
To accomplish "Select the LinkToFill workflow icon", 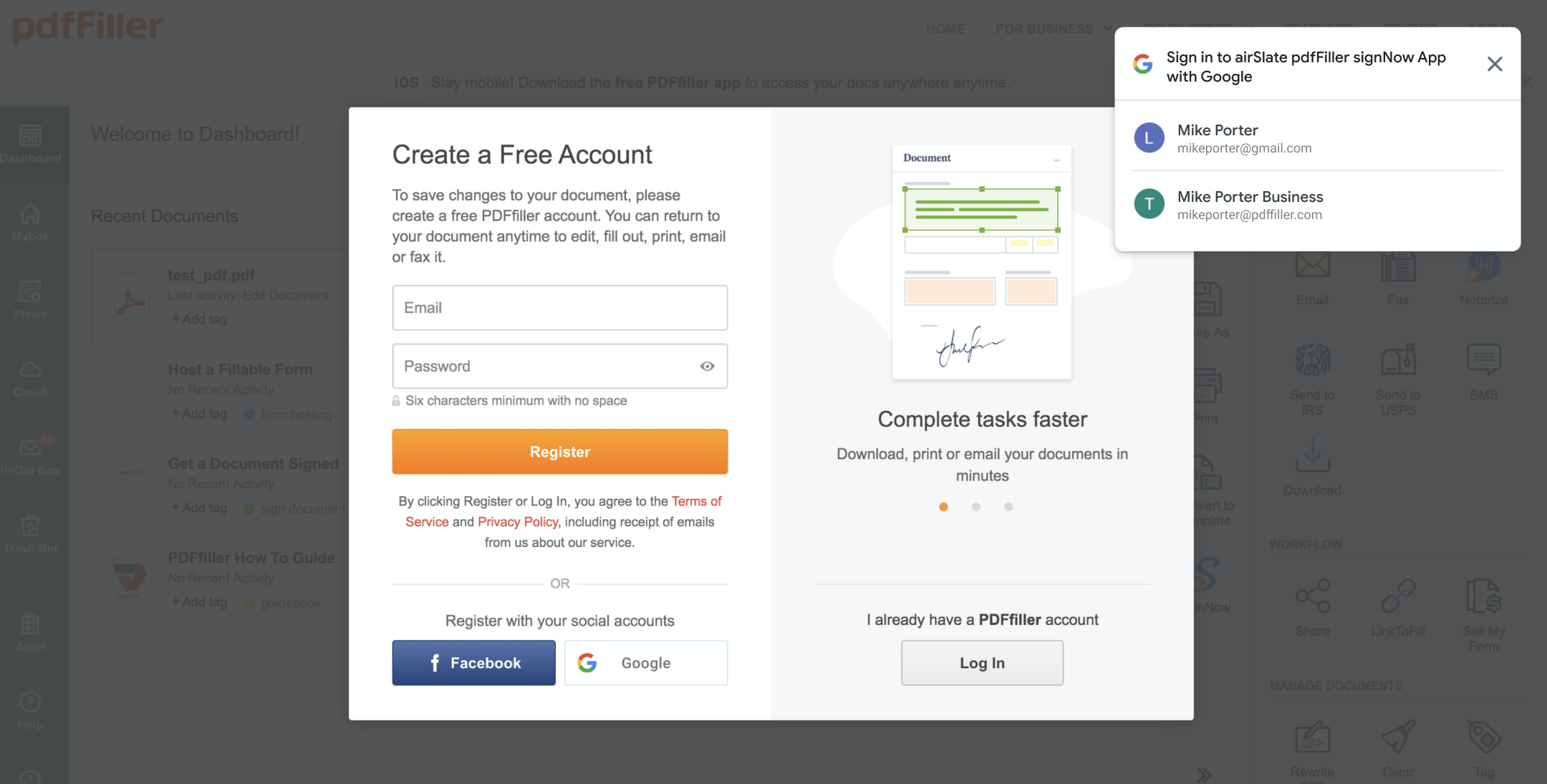I will tap(1398, 596).
